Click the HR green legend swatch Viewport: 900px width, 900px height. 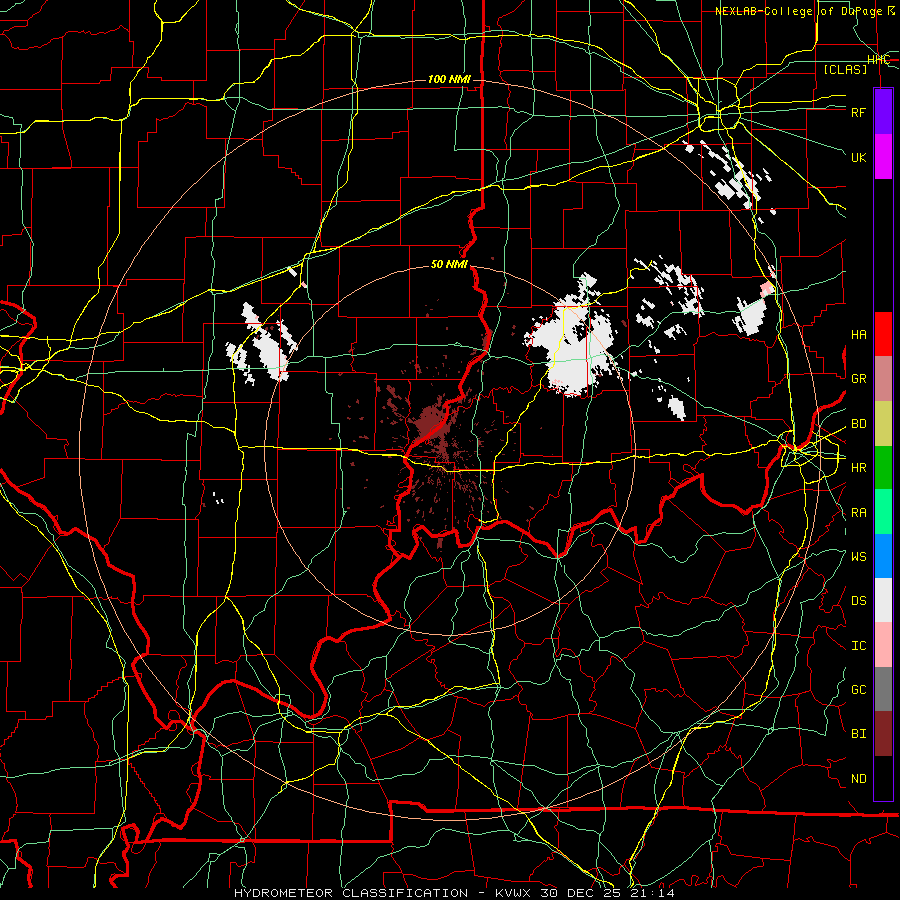pyautogui.click(x=883, y=468)
